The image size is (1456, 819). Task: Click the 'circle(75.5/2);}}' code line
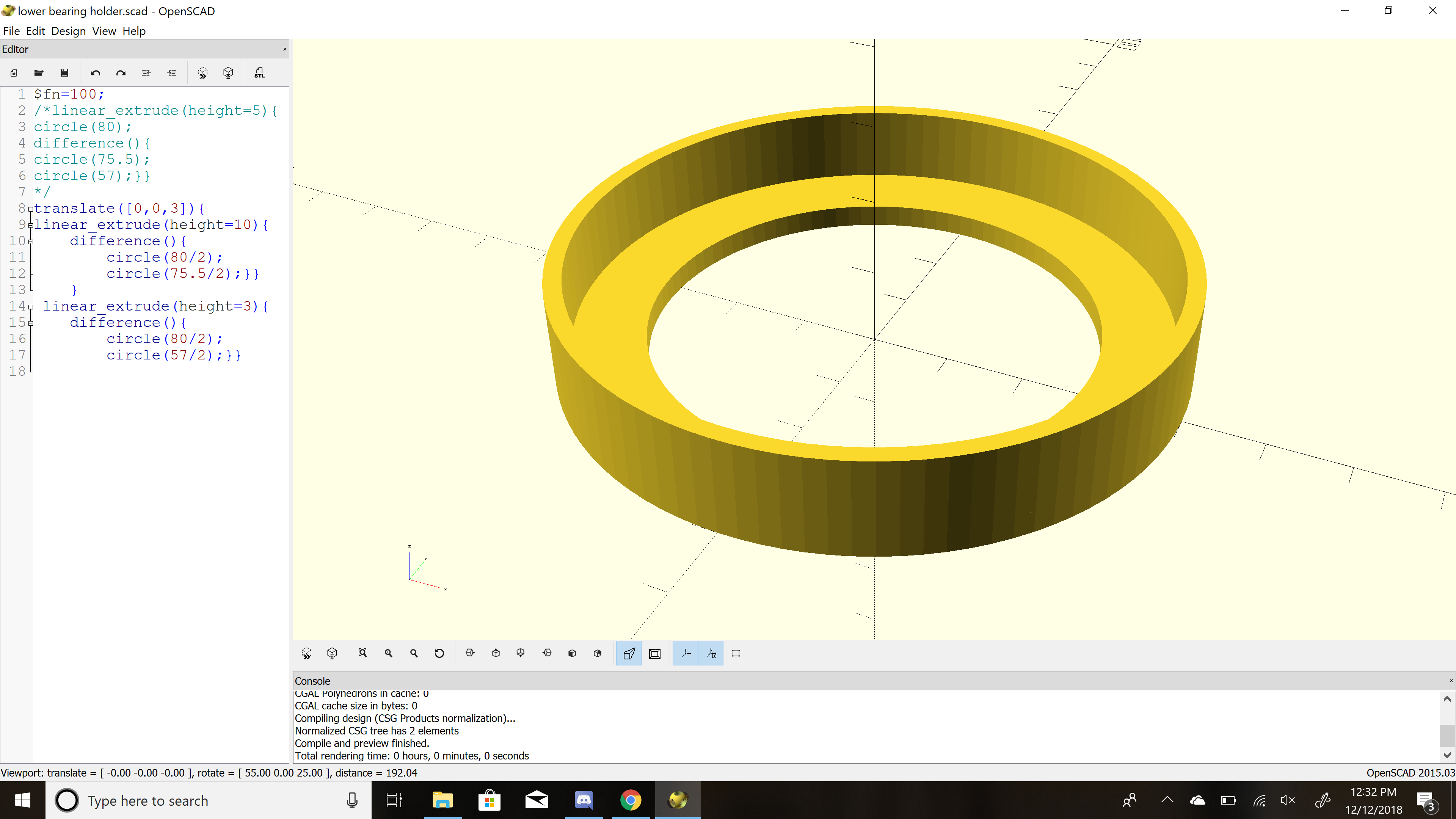point(182,273)
